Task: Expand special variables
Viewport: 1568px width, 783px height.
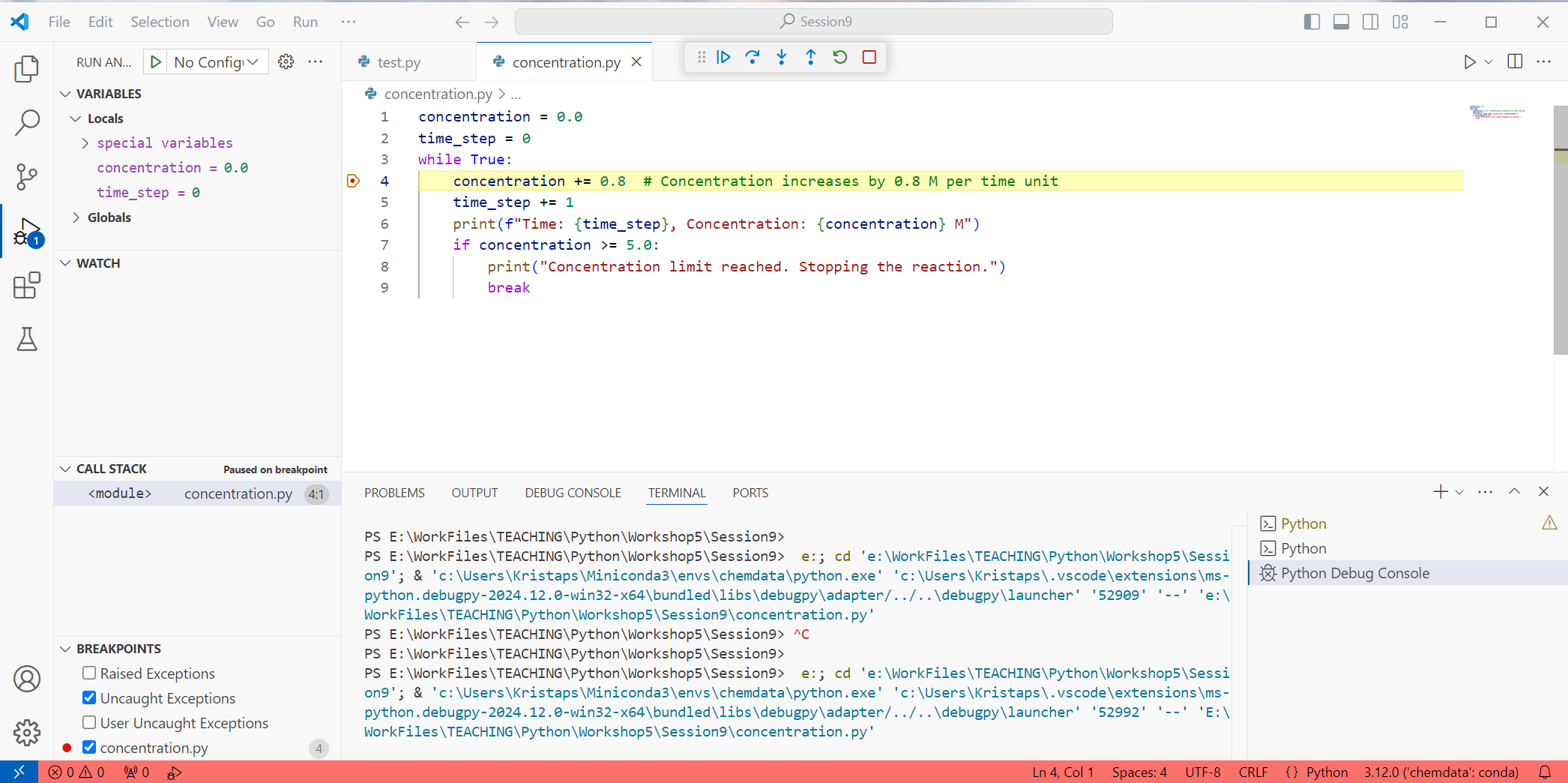Action: (x=85, y=142)
